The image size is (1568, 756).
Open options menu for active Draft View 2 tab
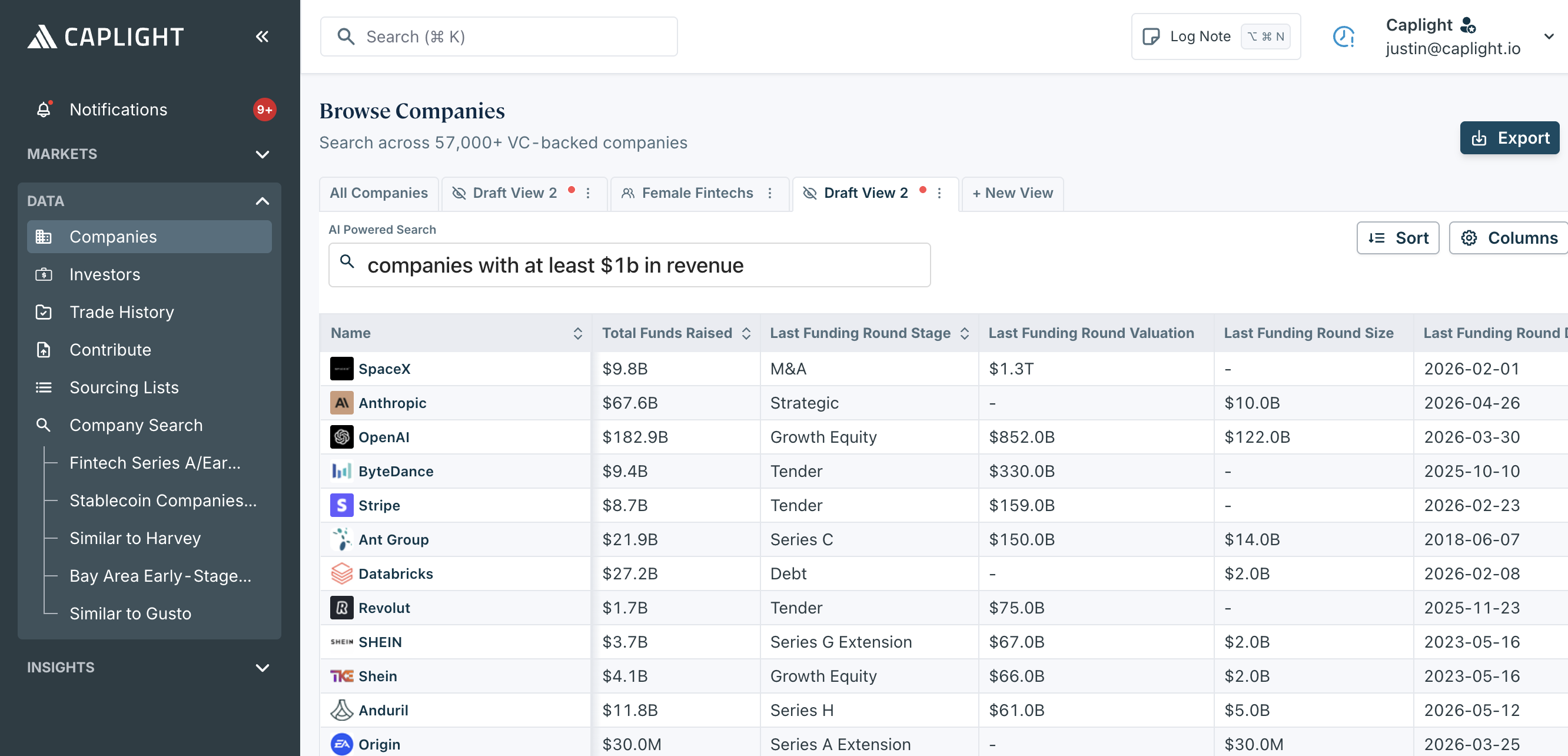pyautogui.click(x=939, y=193)
